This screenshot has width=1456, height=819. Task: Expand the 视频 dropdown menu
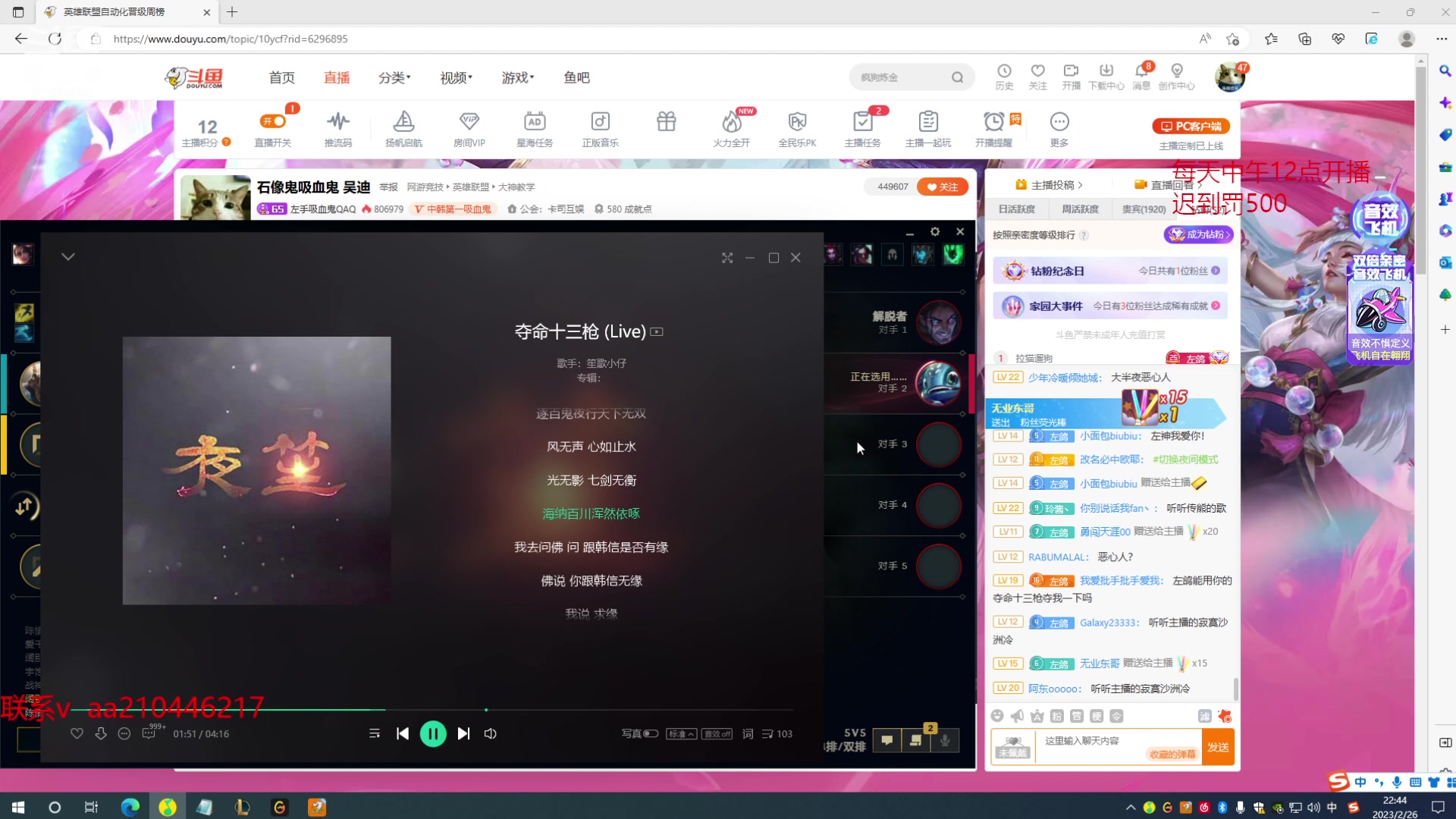(456, 77)
